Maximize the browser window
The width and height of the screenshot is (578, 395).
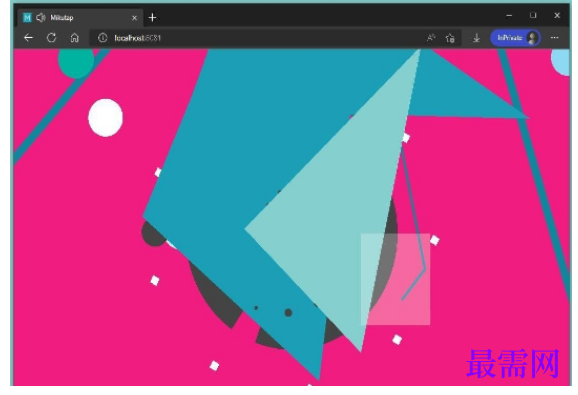tap(533, 15)
